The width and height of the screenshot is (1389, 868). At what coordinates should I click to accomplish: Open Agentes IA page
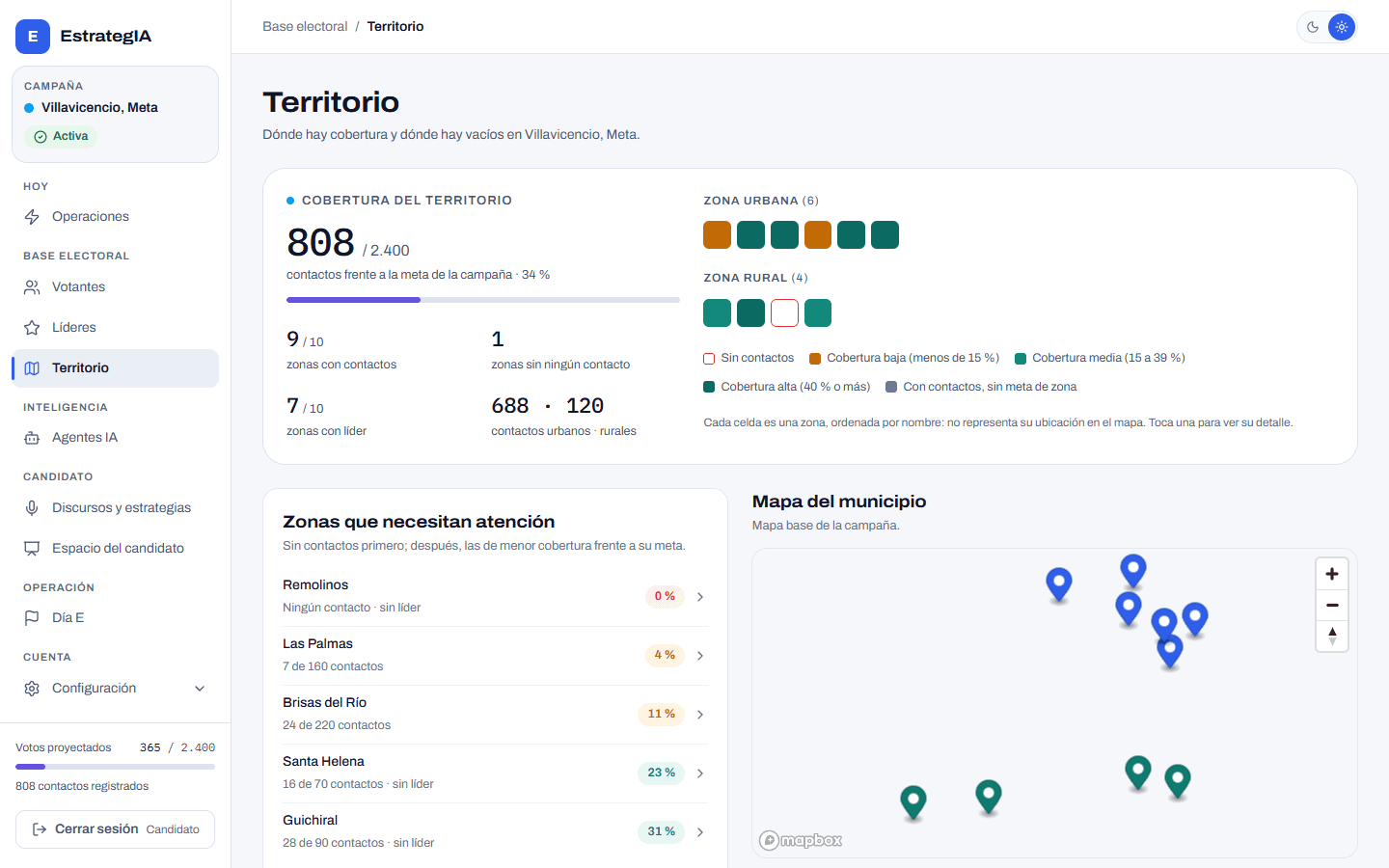tap(116, 438)
